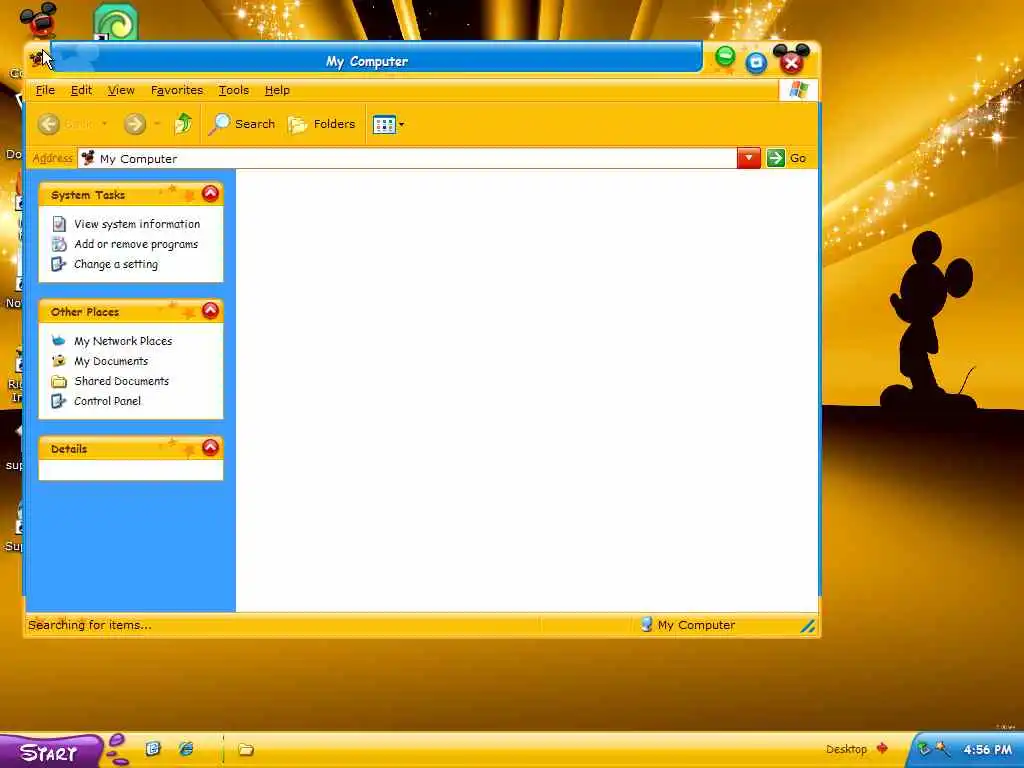Viewport: 1024px width, 768px height.
Task: Open Back history dropdown arrow
Action: 104,124
